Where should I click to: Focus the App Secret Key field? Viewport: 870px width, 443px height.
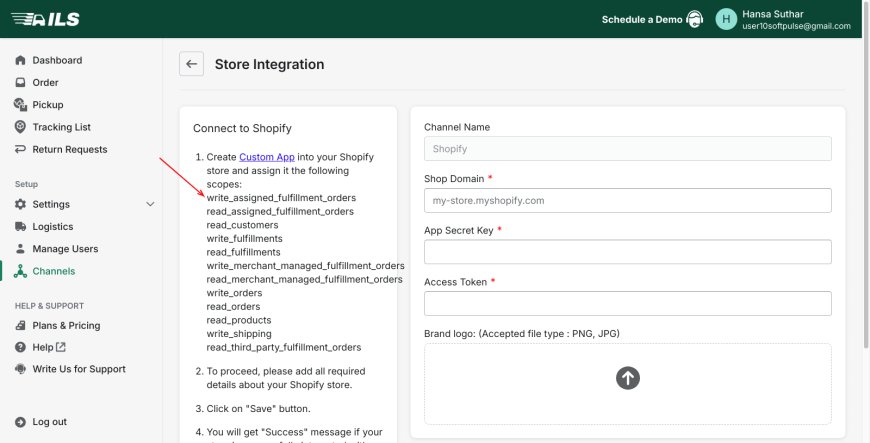[x=628, y=252]
